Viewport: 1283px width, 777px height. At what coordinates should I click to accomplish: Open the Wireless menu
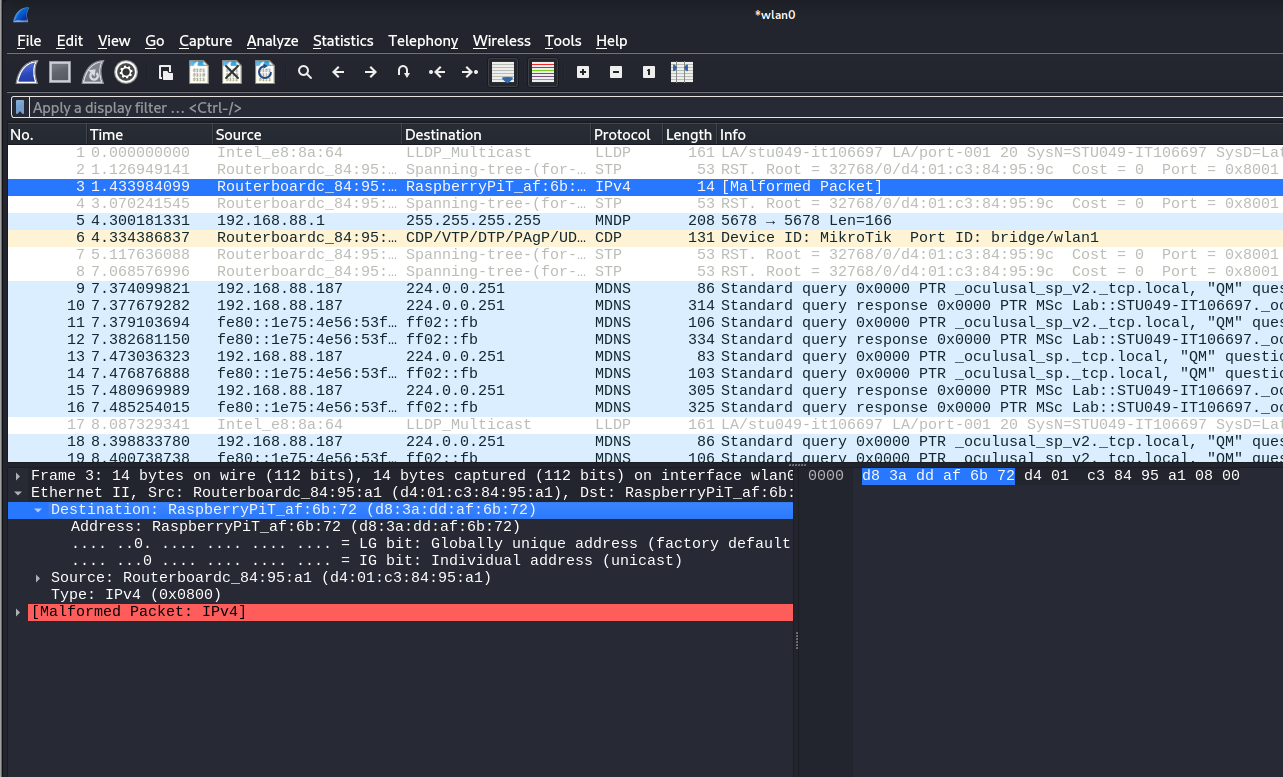[x=502, y=41]
